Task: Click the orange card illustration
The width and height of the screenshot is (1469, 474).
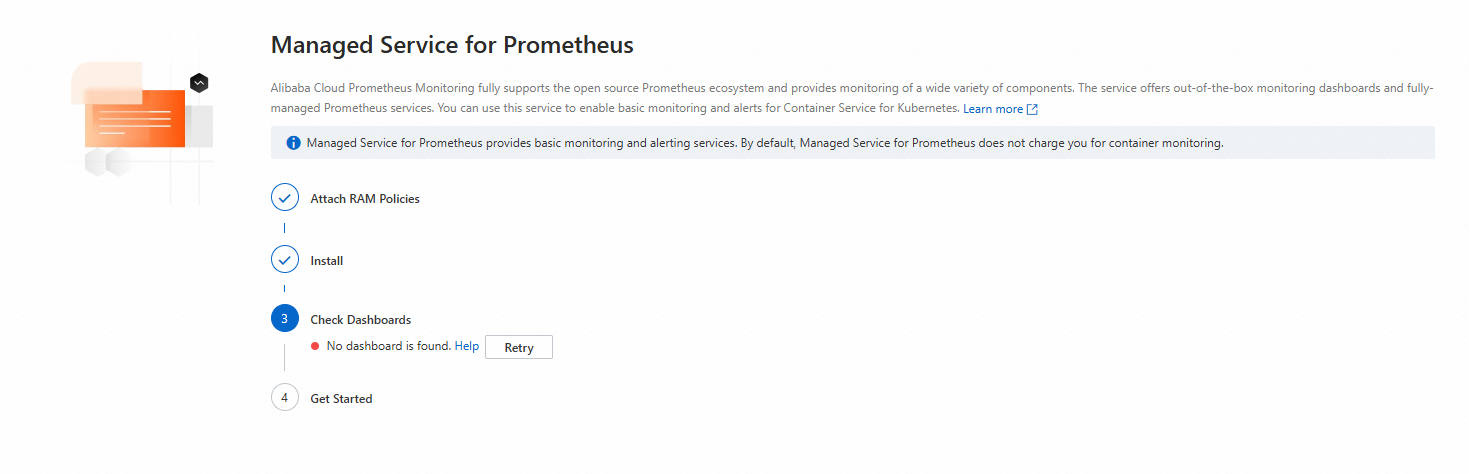Action: (x=135, y=118)
